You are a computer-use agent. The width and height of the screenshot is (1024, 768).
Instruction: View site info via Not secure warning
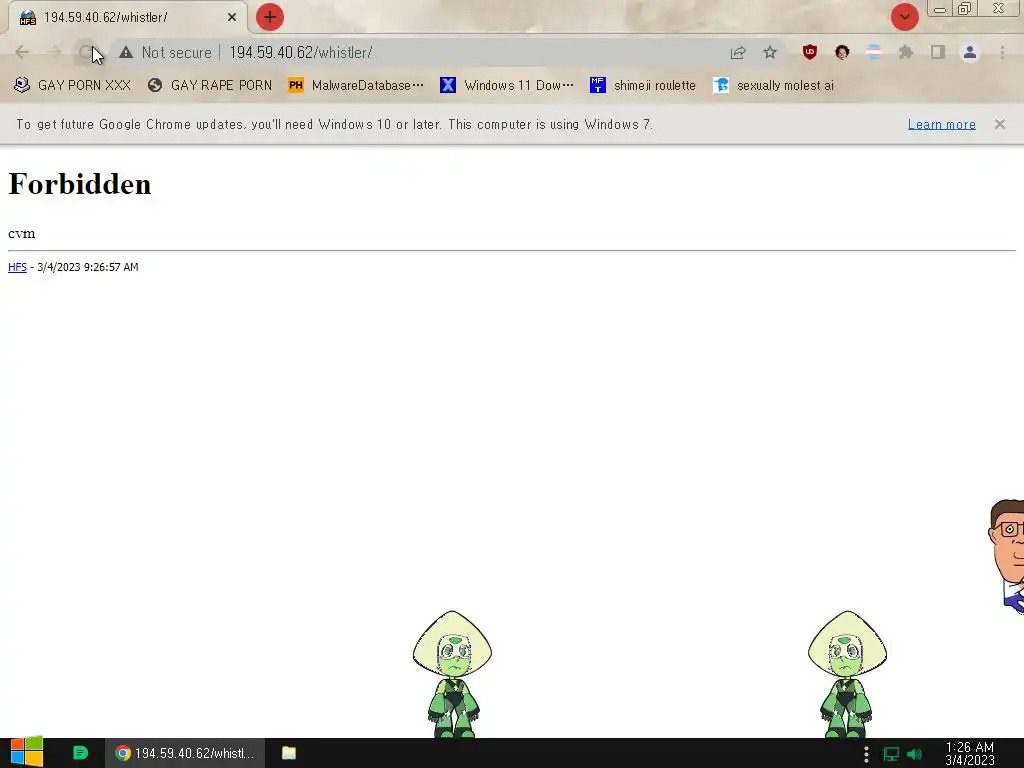(x=165, y=52)
